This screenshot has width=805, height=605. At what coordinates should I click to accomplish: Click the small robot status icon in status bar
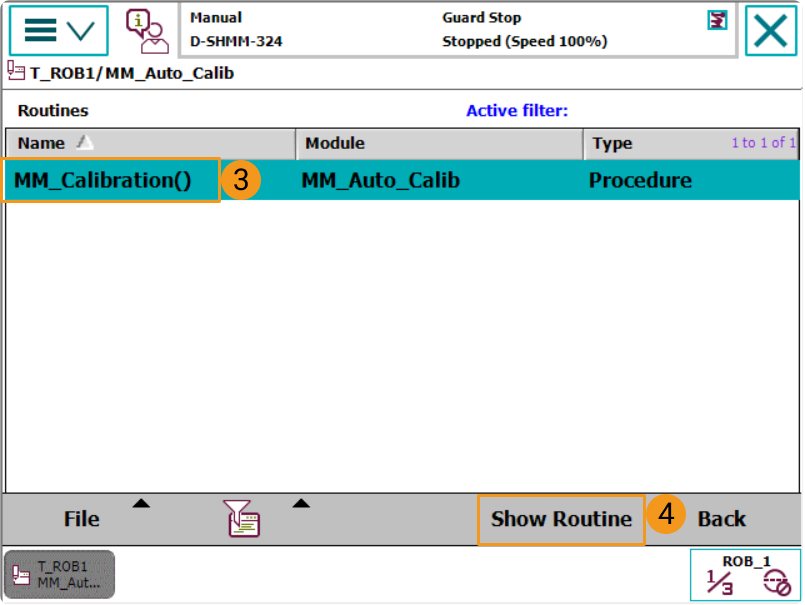pyautogui.click(x=717, y=21)
